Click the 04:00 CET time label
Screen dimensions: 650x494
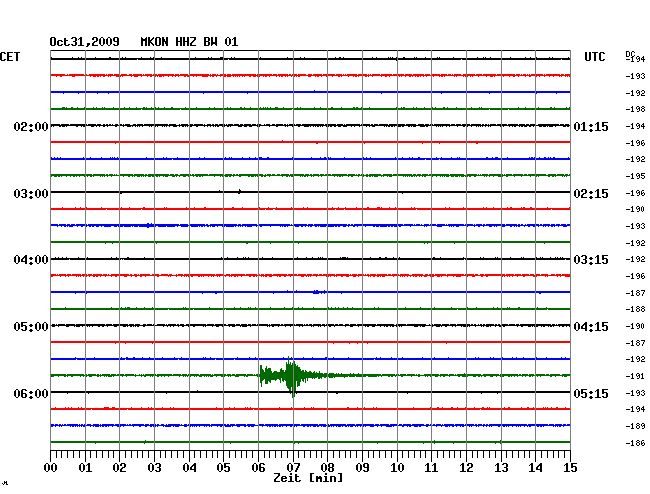31,260
